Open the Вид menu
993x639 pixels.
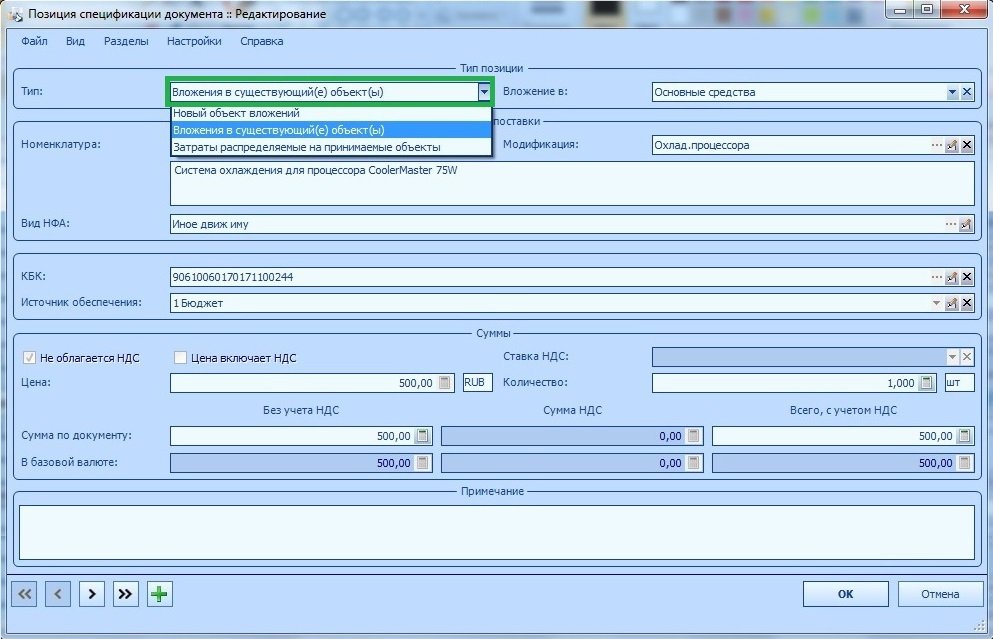point(75,41)
